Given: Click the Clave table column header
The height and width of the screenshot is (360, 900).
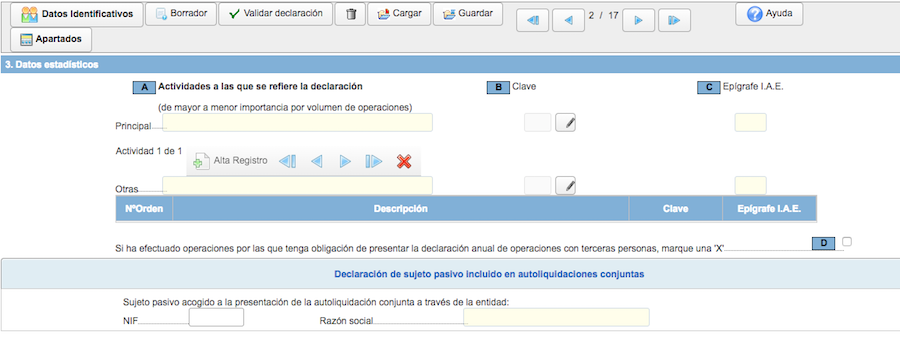Looking at the screenshot, I should point(676,208).
